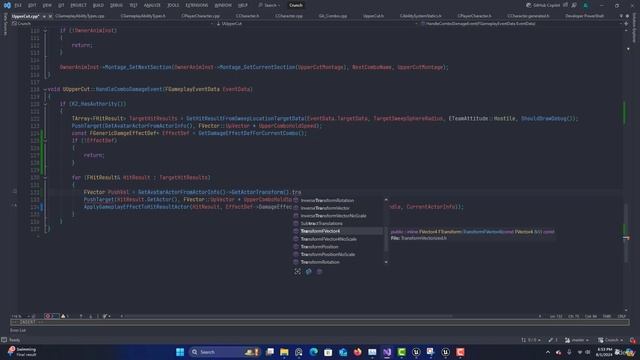Switch to CCharacter.generated.h tab
This screenshot has height=360, width=640.
tap(529, 16)
